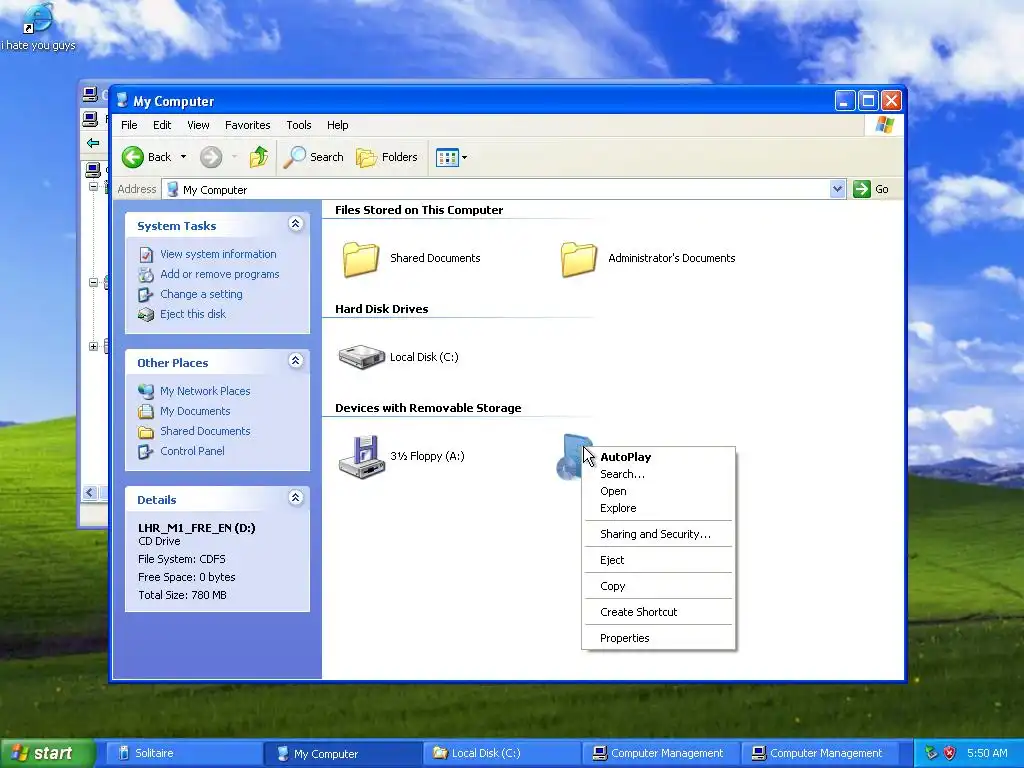Screen dimensions: 1024x768
Task: Click Change a setting link
Action: pos(201,295)
